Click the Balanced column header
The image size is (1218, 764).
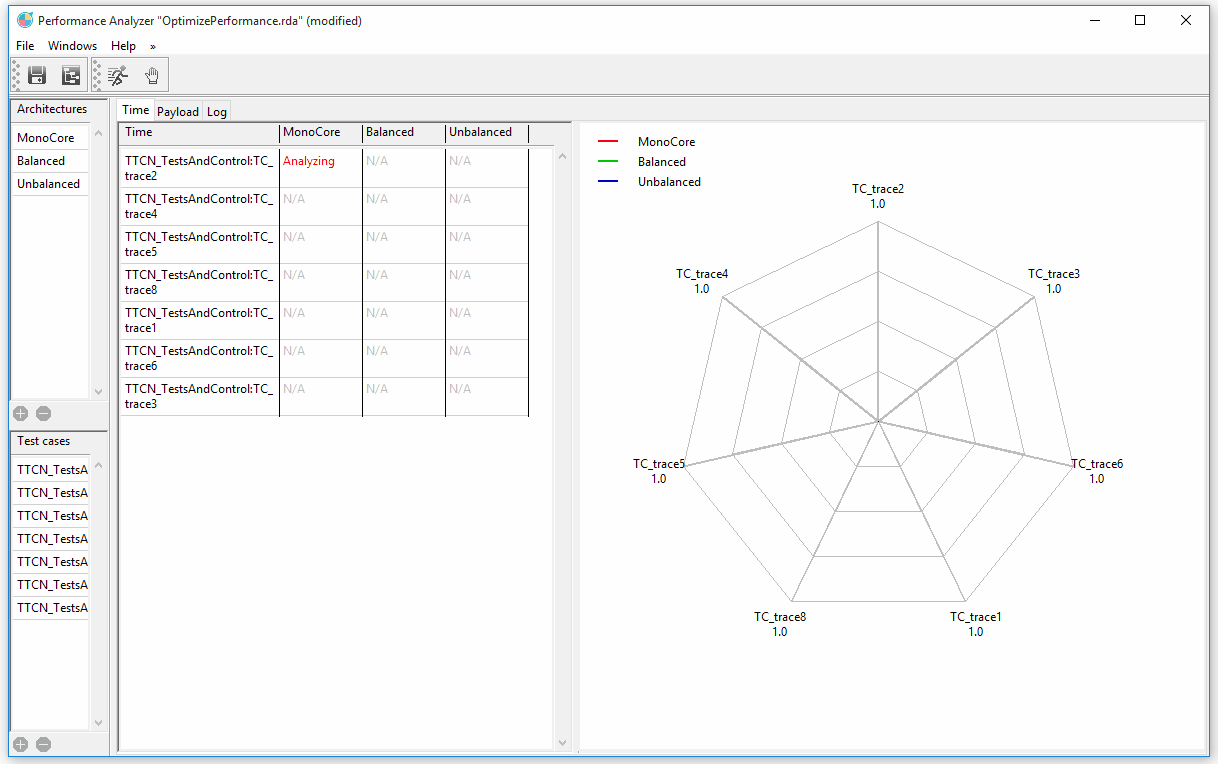pos(390,132)
